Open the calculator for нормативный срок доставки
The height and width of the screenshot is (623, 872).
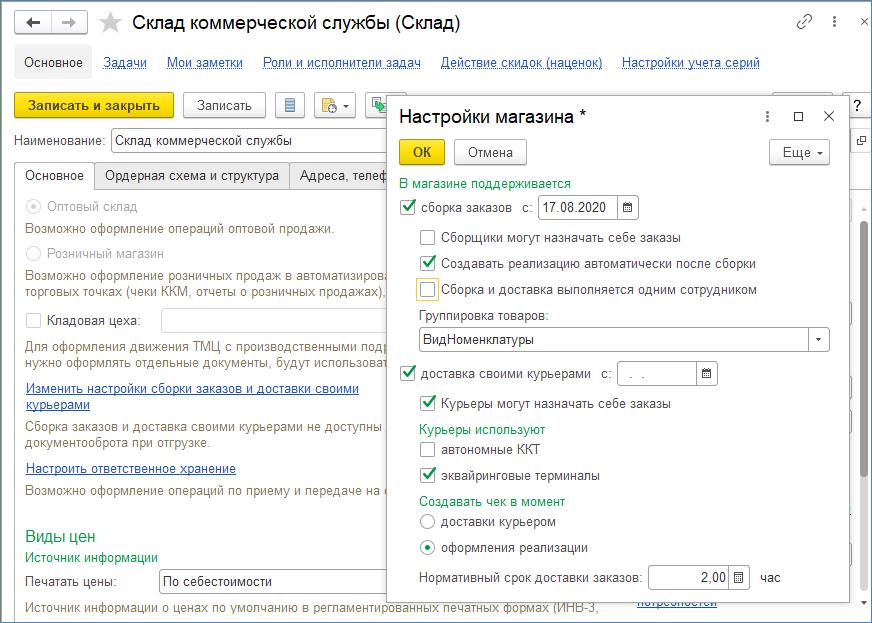(738, 578)
